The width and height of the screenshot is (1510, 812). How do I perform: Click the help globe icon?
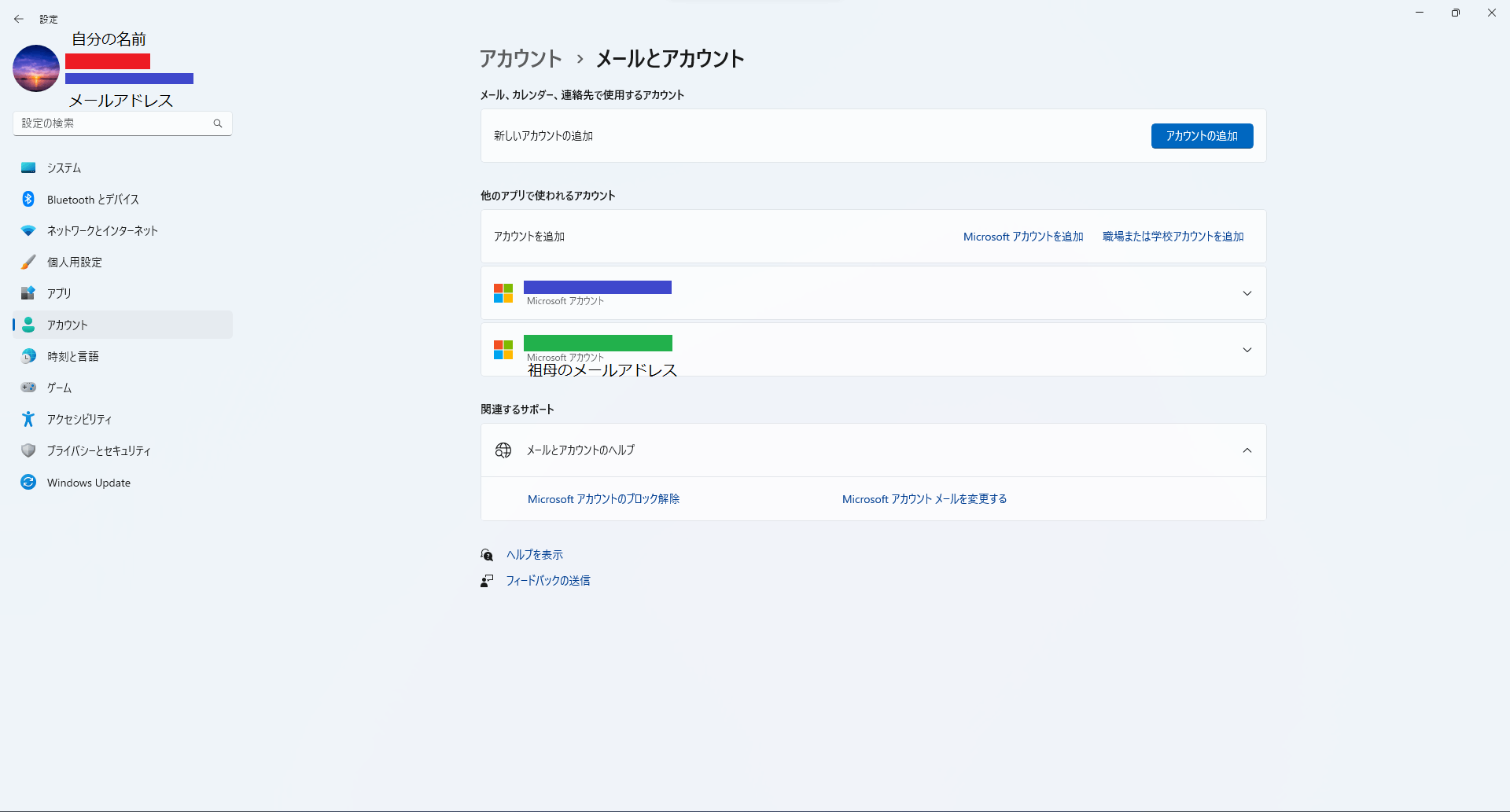point(503,450)
